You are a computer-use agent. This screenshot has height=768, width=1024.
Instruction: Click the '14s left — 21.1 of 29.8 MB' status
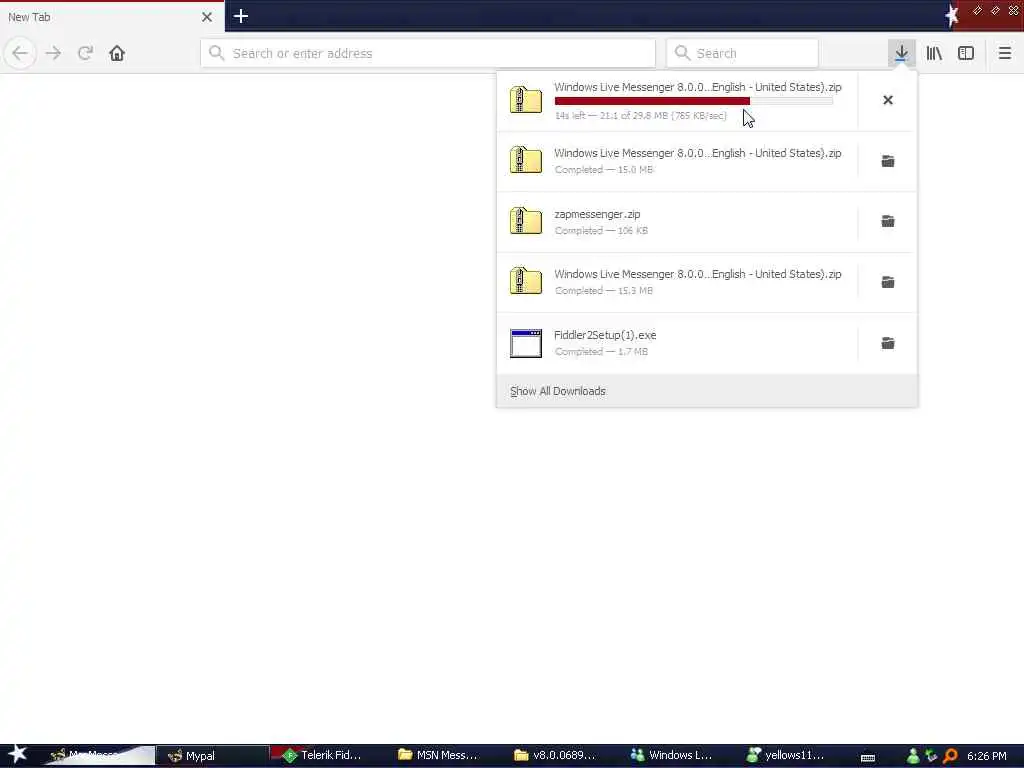click(640, 116)
